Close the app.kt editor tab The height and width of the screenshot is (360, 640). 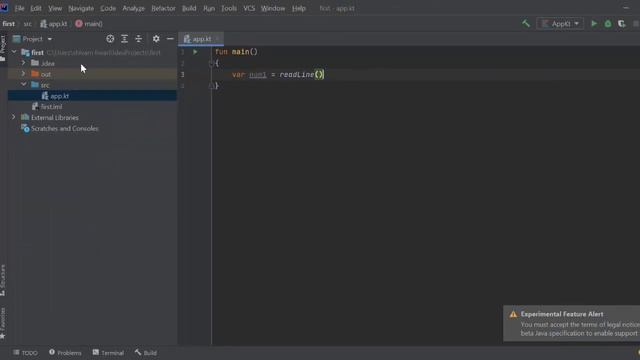tap(218, 39)
